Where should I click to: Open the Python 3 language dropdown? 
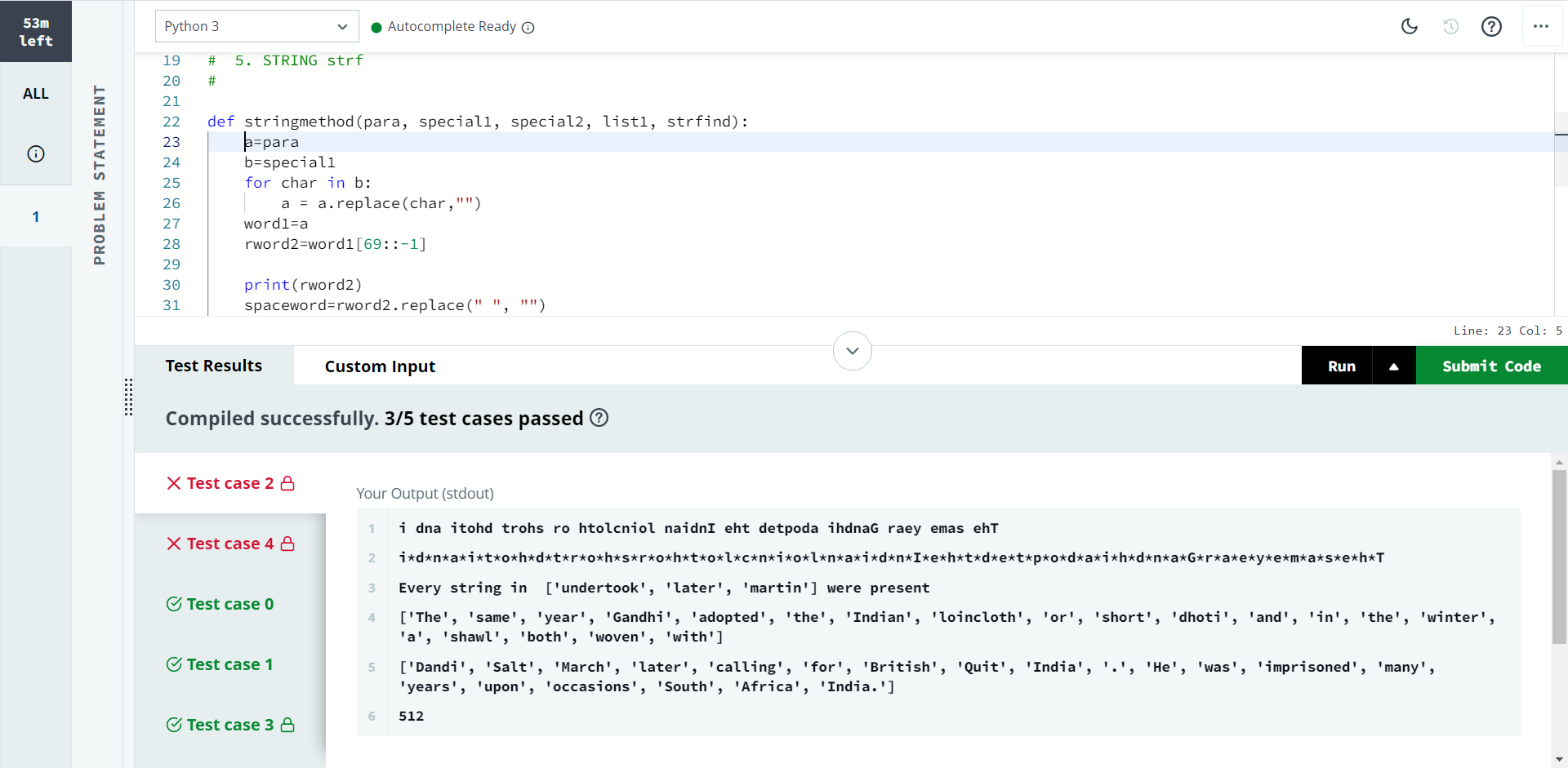pyautogui.click(x=256, y=26)
